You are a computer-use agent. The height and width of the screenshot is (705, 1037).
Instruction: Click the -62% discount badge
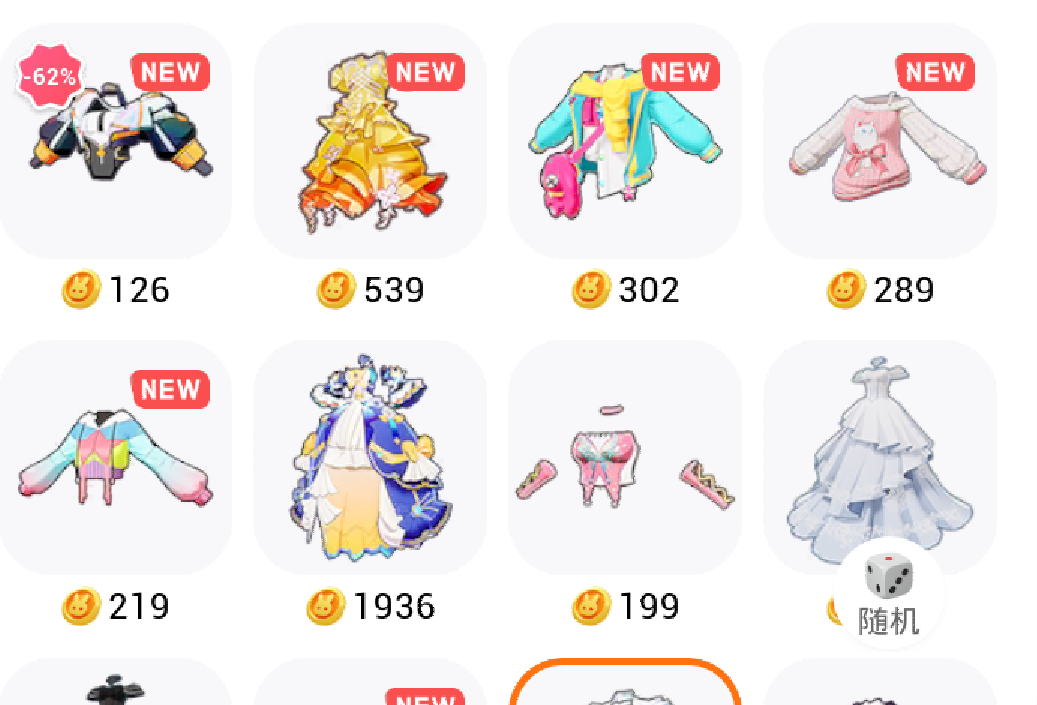tap(50, 76)
